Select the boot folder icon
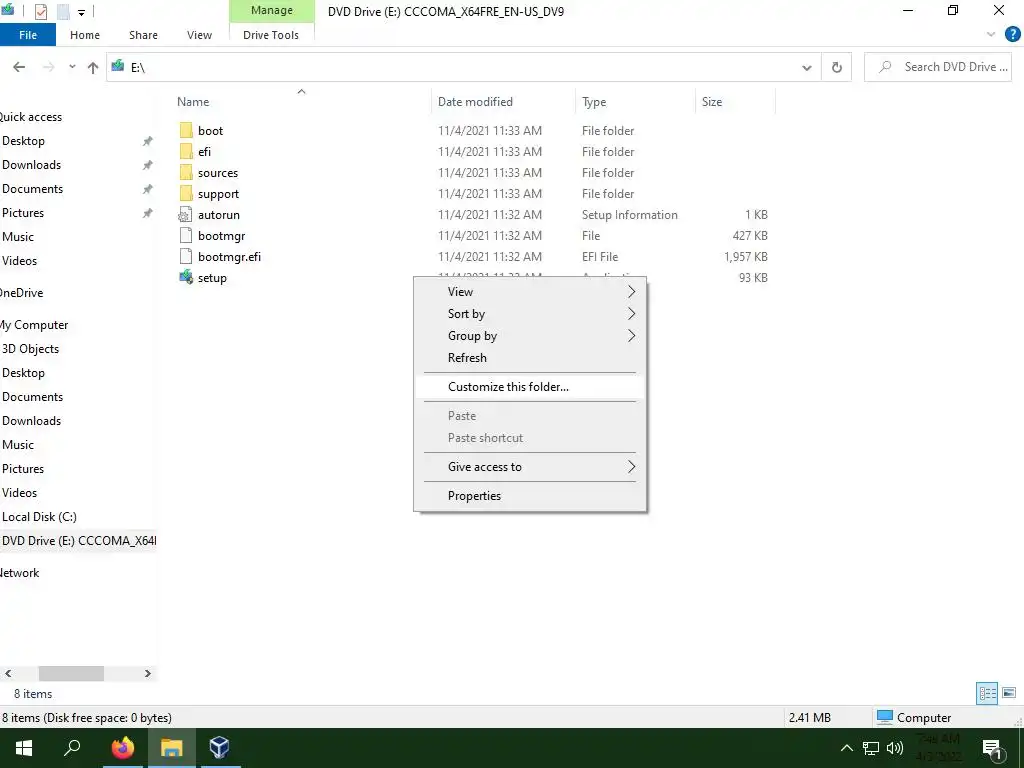The image size is (1024, 768). coord(186,131)
